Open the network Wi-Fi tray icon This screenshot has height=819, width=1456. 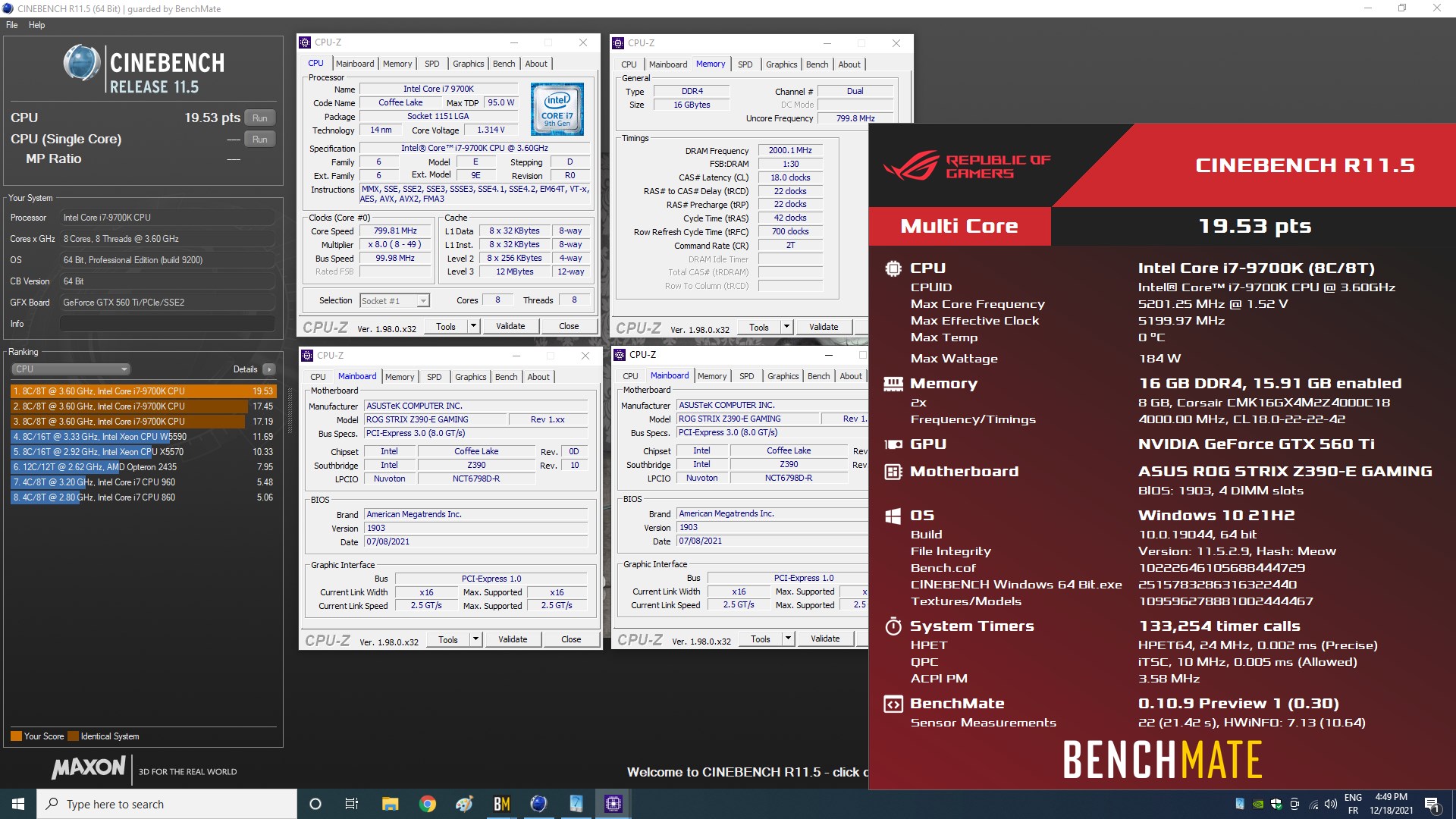(x=1313, y=805)
